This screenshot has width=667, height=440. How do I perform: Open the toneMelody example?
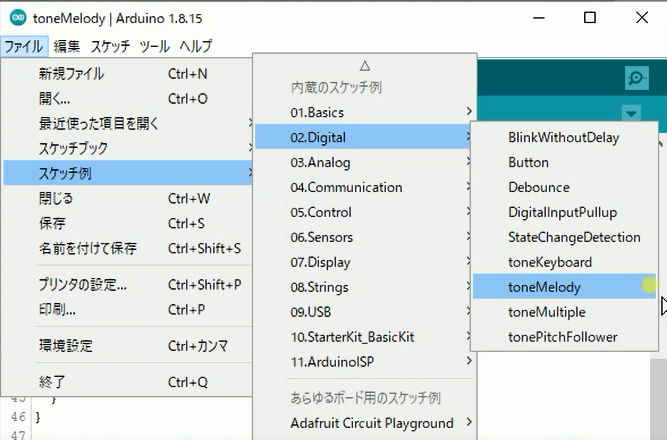tap(564, 287)
